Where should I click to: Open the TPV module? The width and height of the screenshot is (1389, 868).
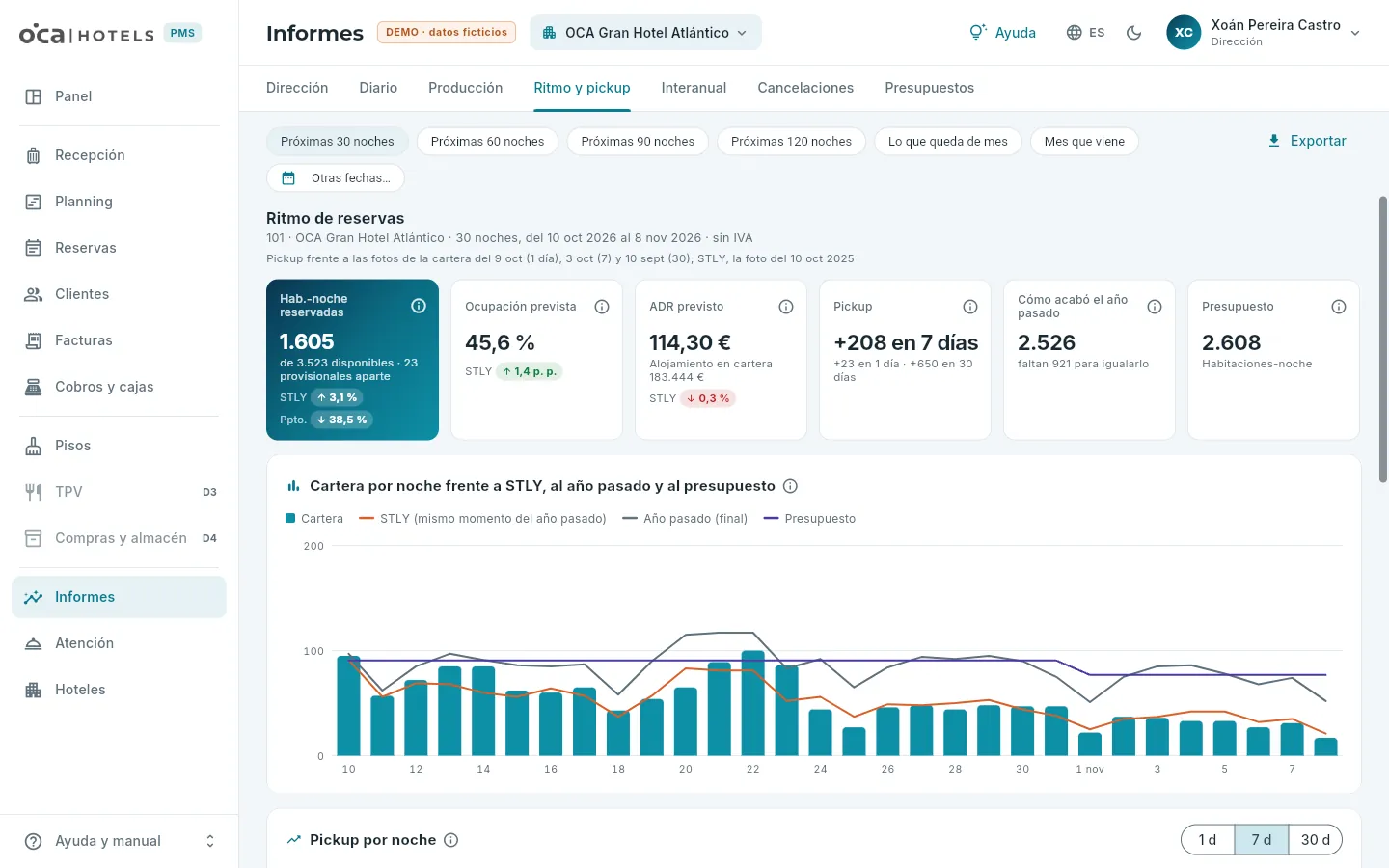coord(119,492)
